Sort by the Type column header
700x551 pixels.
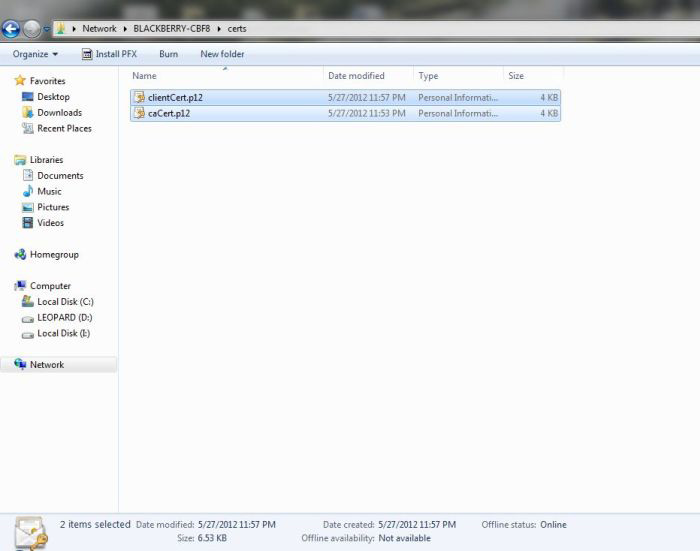428,76
